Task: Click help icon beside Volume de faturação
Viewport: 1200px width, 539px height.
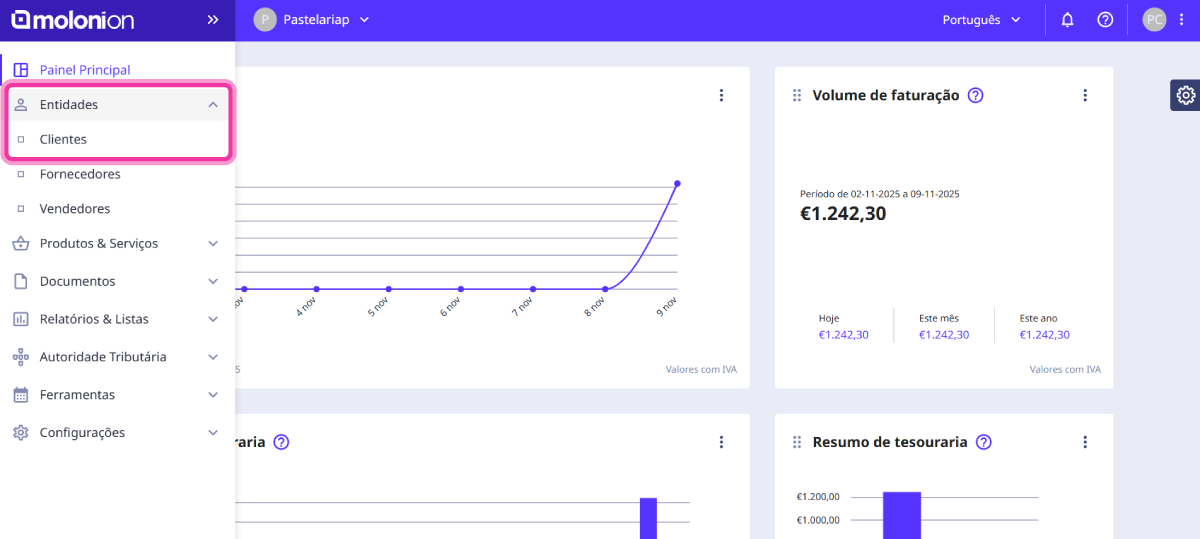Action: (976, 95)
